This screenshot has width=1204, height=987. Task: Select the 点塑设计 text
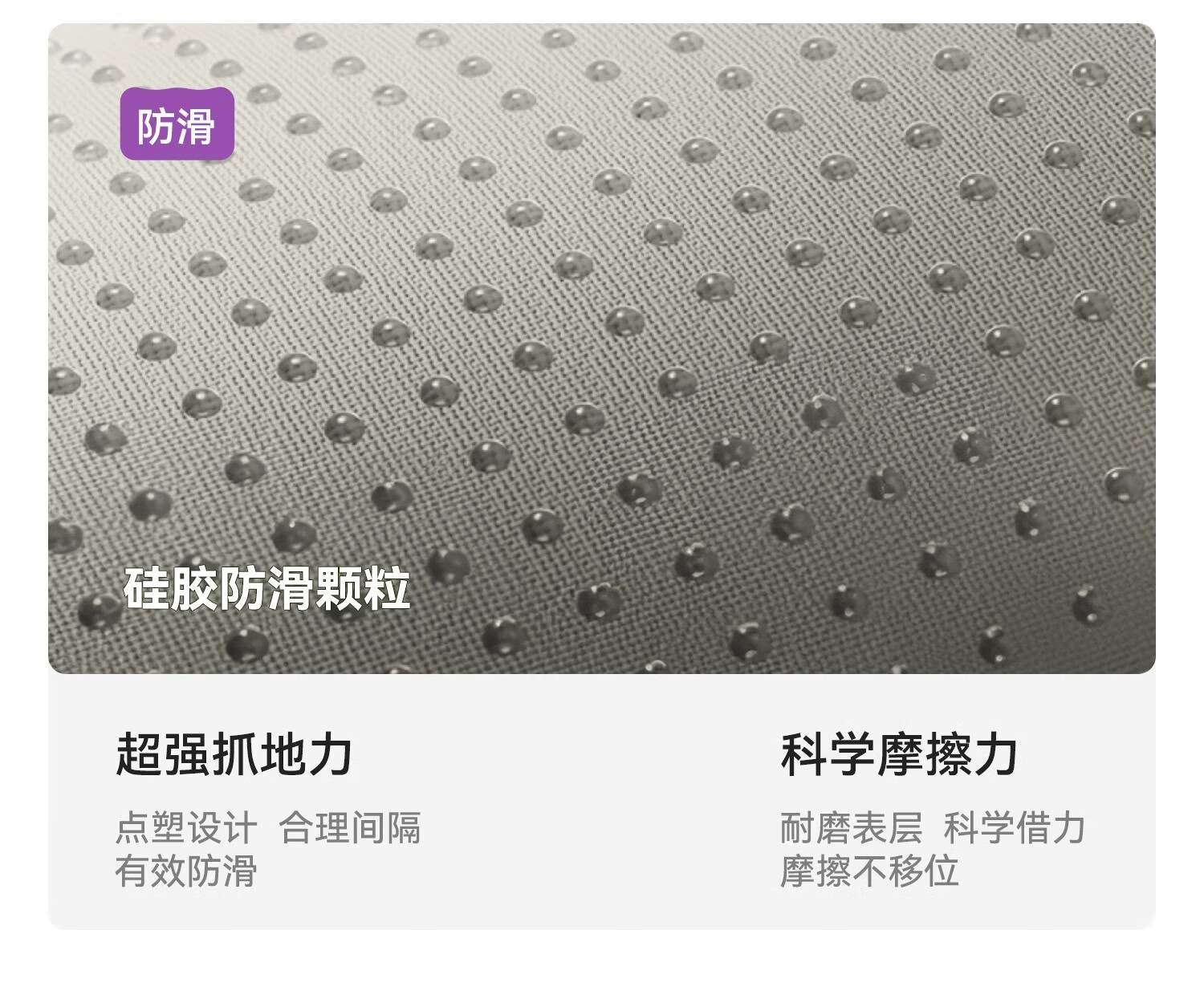(x=186, y=828)
